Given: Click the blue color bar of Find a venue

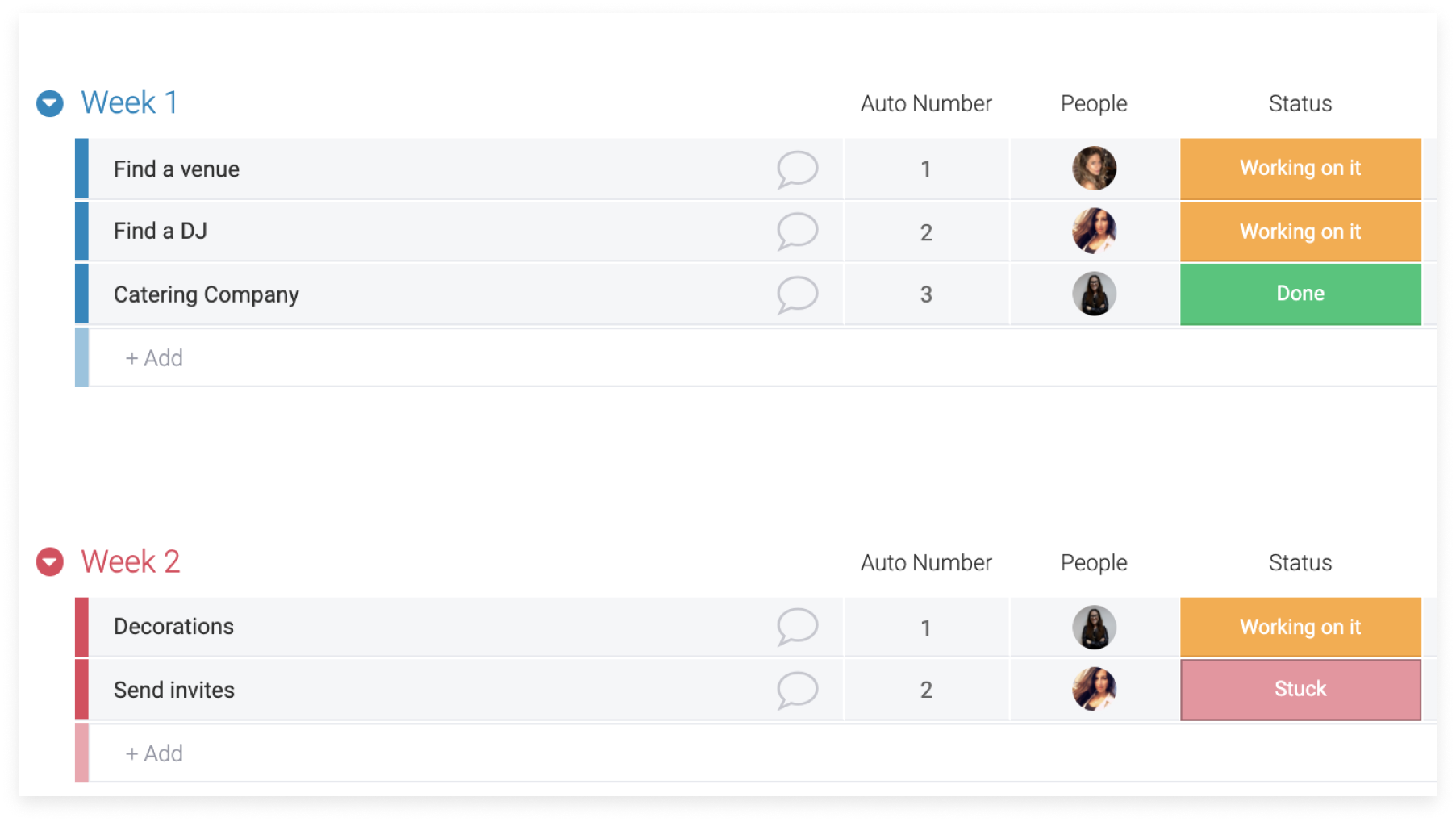Looking at the screenshot, I should pos(81,169).
